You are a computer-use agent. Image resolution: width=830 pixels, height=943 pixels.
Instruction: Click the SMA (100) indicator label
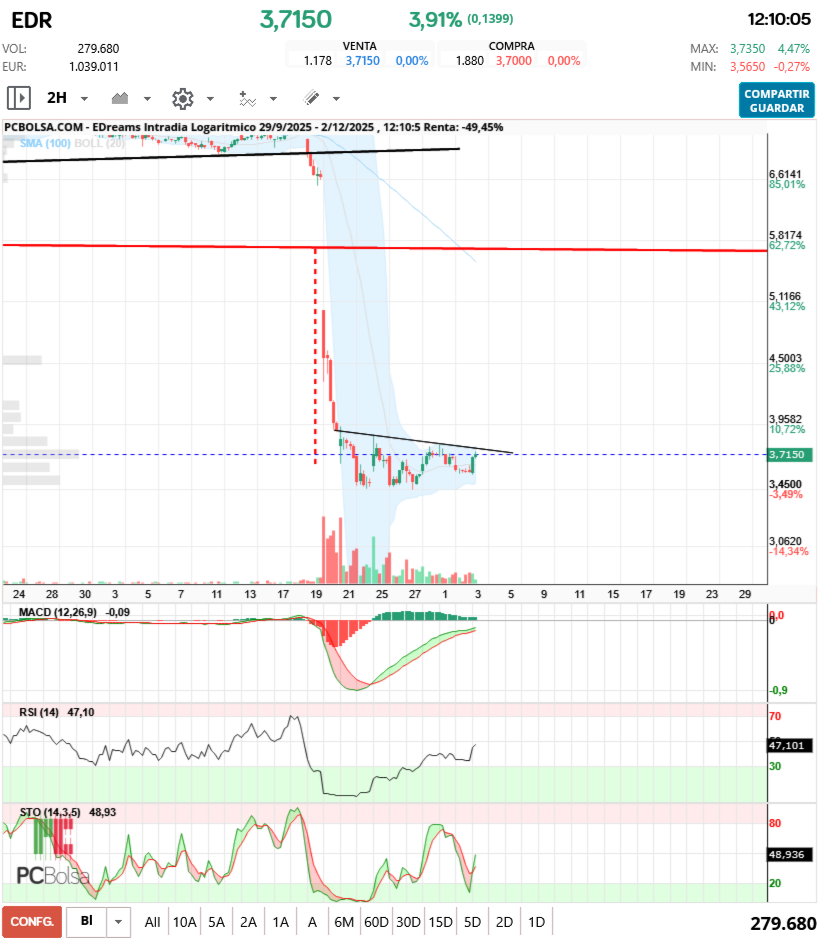tap(45, 143)
